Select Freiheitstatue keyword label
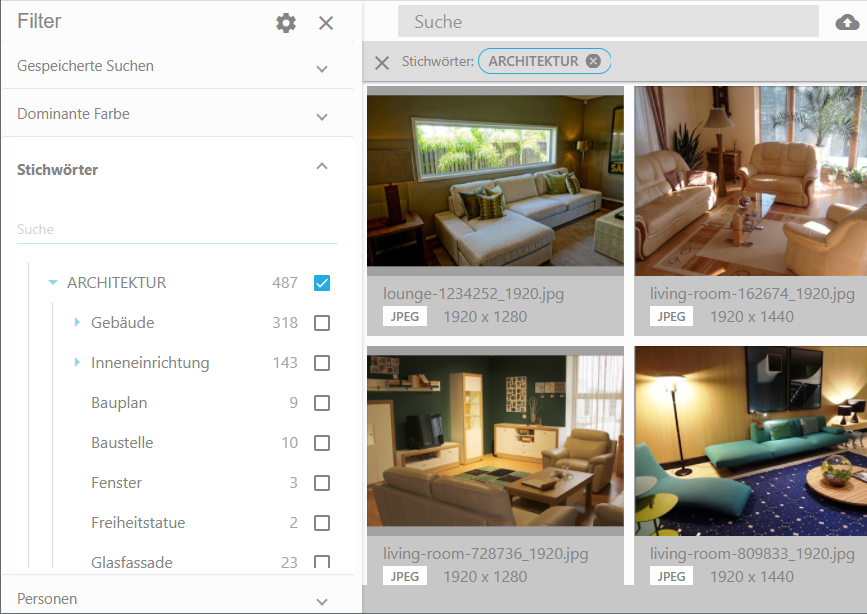 [x=138, y=523]
